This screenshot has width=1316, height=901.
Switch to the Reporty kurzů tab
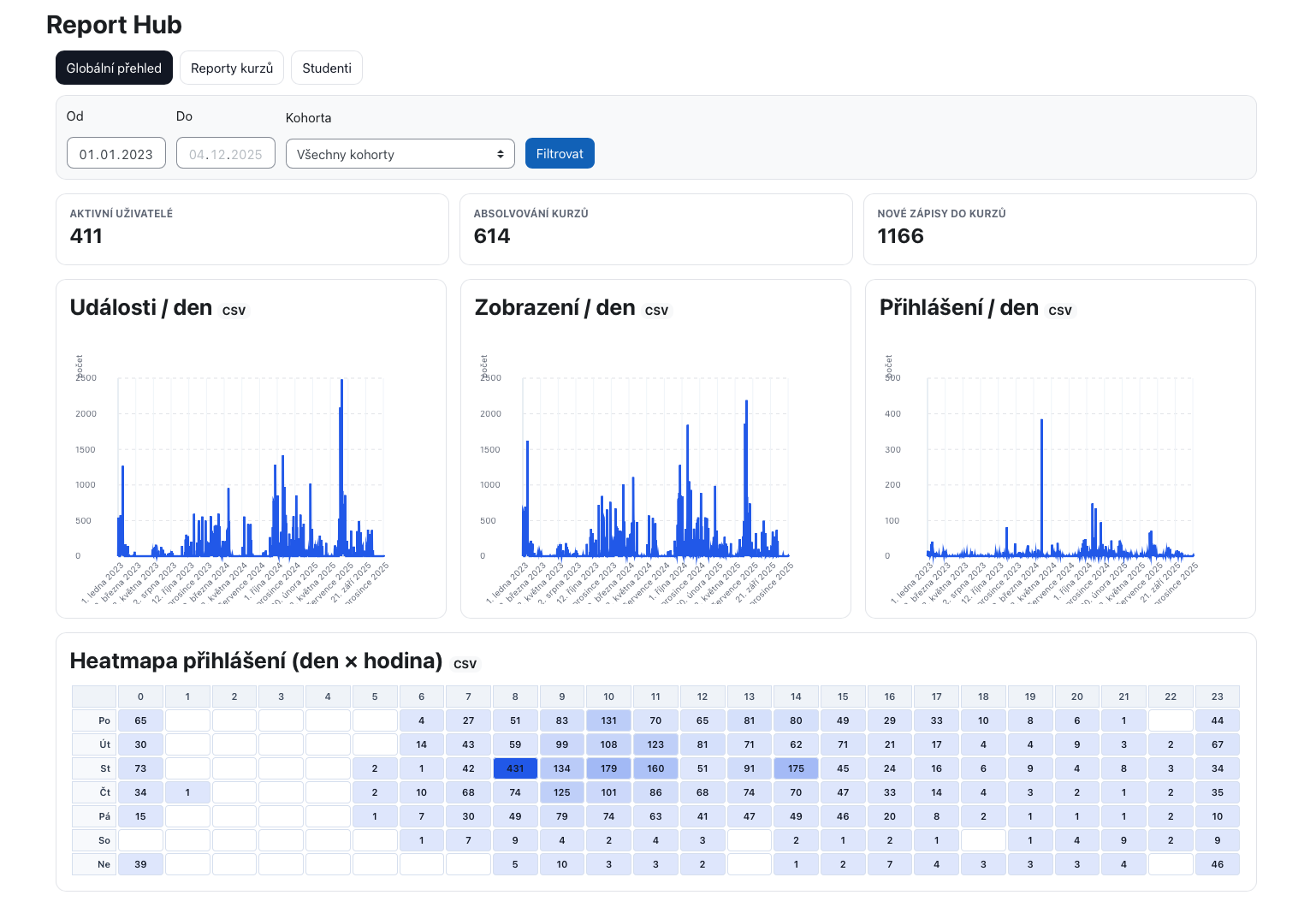click(x=231, y=68)
